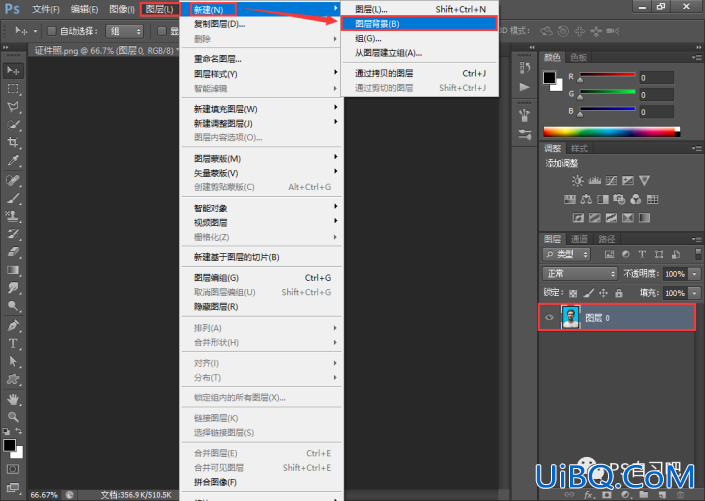
Task: Select the Path Selection tool
Action: pyautogui.click(x=13, y=362)
